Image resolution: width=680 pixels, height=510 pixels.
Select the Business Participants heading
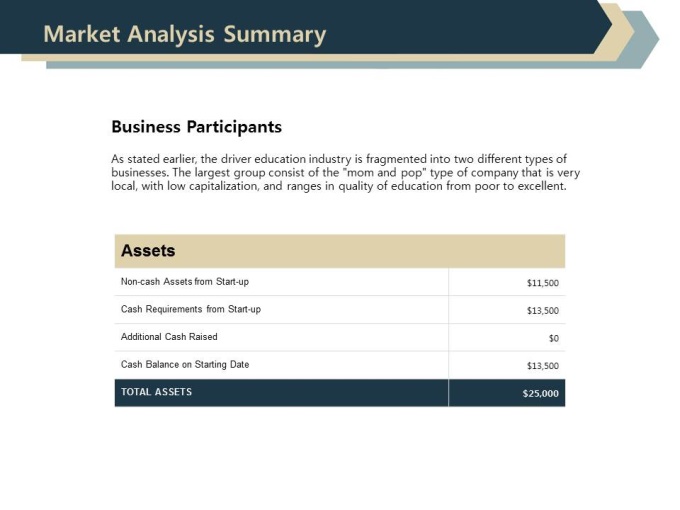click(196, 127)
